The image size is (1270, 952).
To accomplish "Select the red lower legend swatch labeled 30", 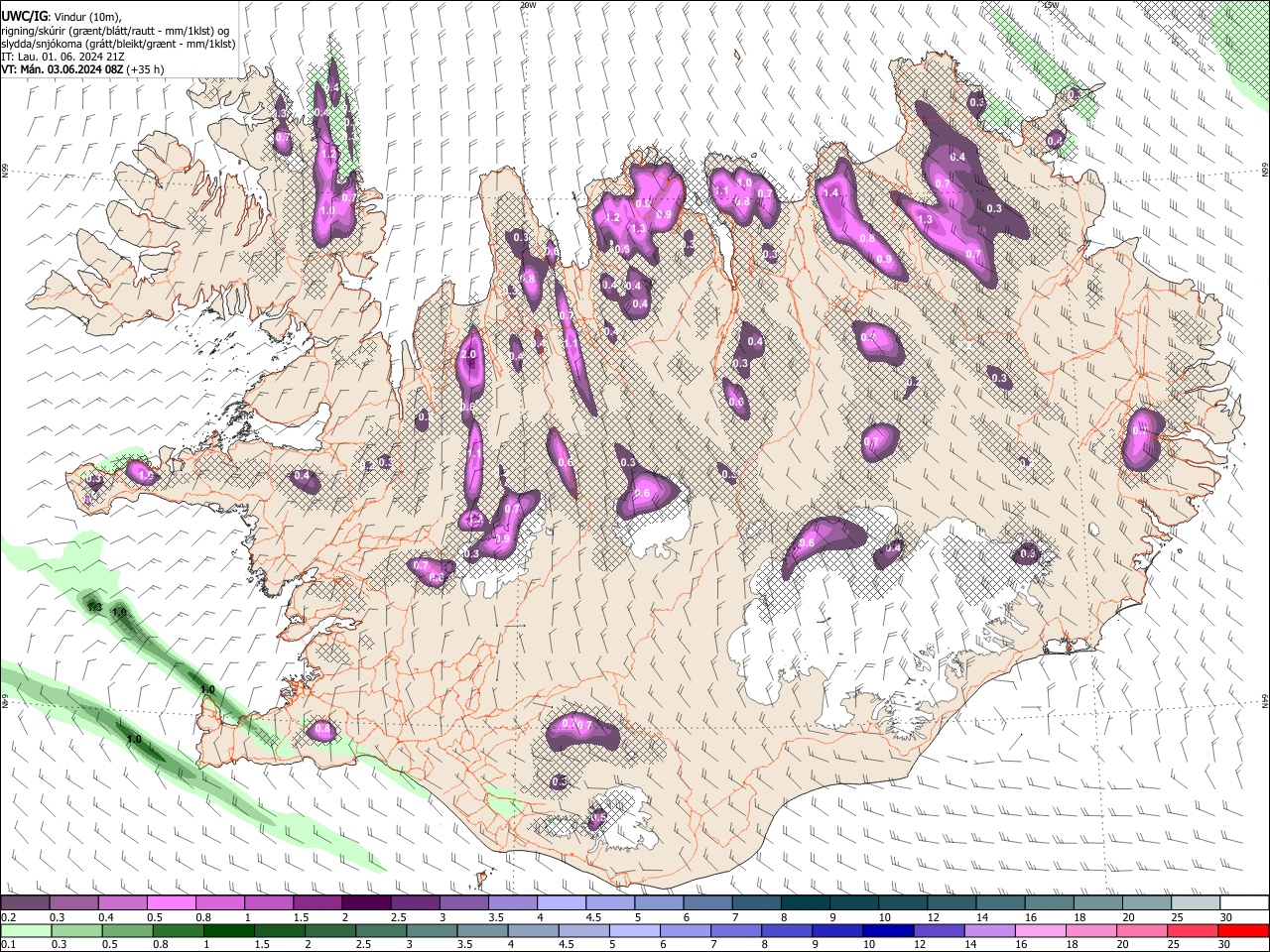I will click(x=1243, y=930).
